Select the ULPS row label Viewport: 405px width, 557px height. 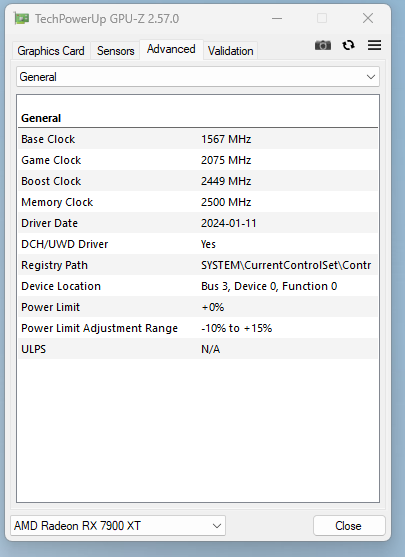pos(33,349)
